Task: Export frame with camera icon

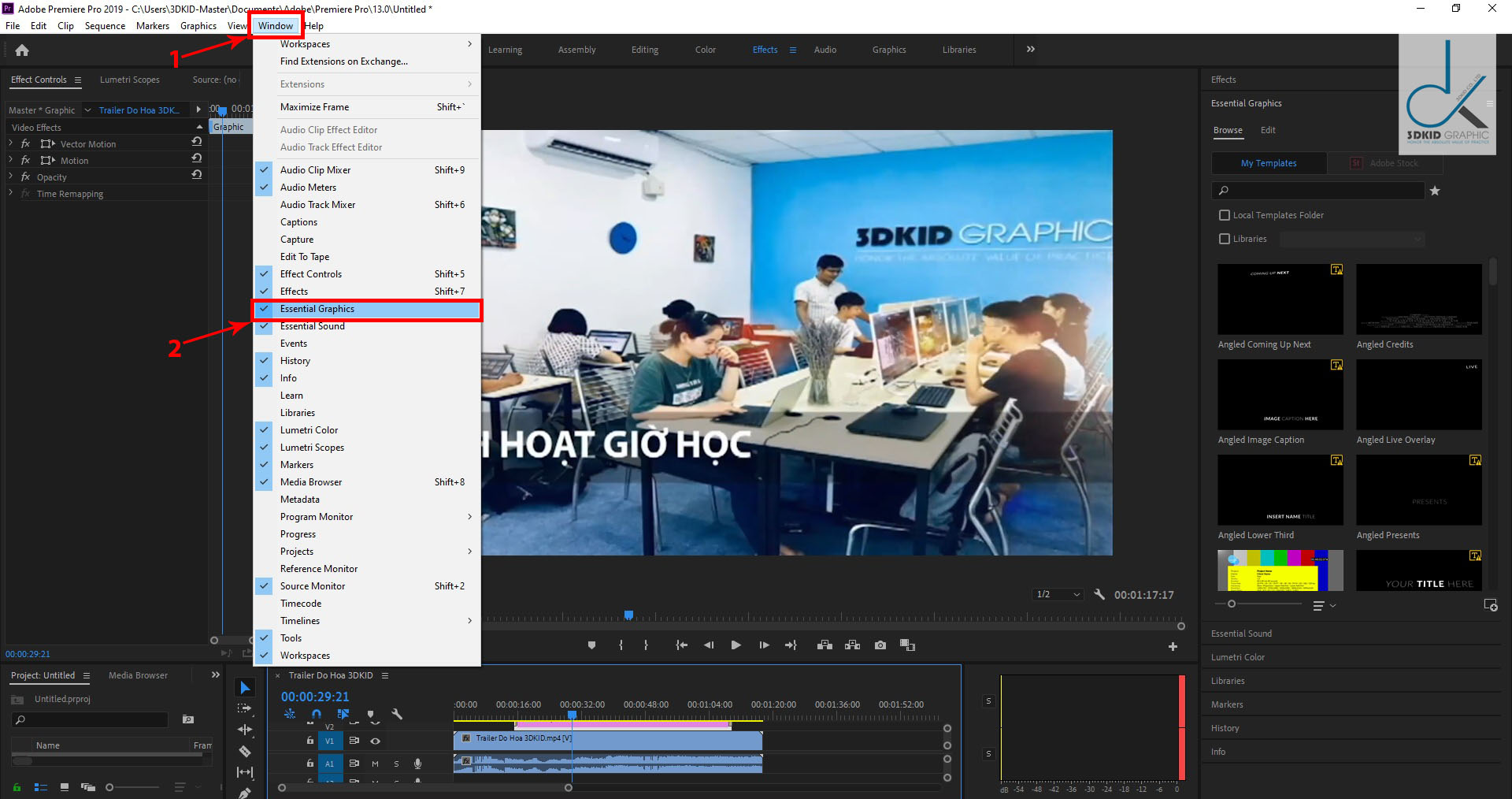Action: coord(880,645)
